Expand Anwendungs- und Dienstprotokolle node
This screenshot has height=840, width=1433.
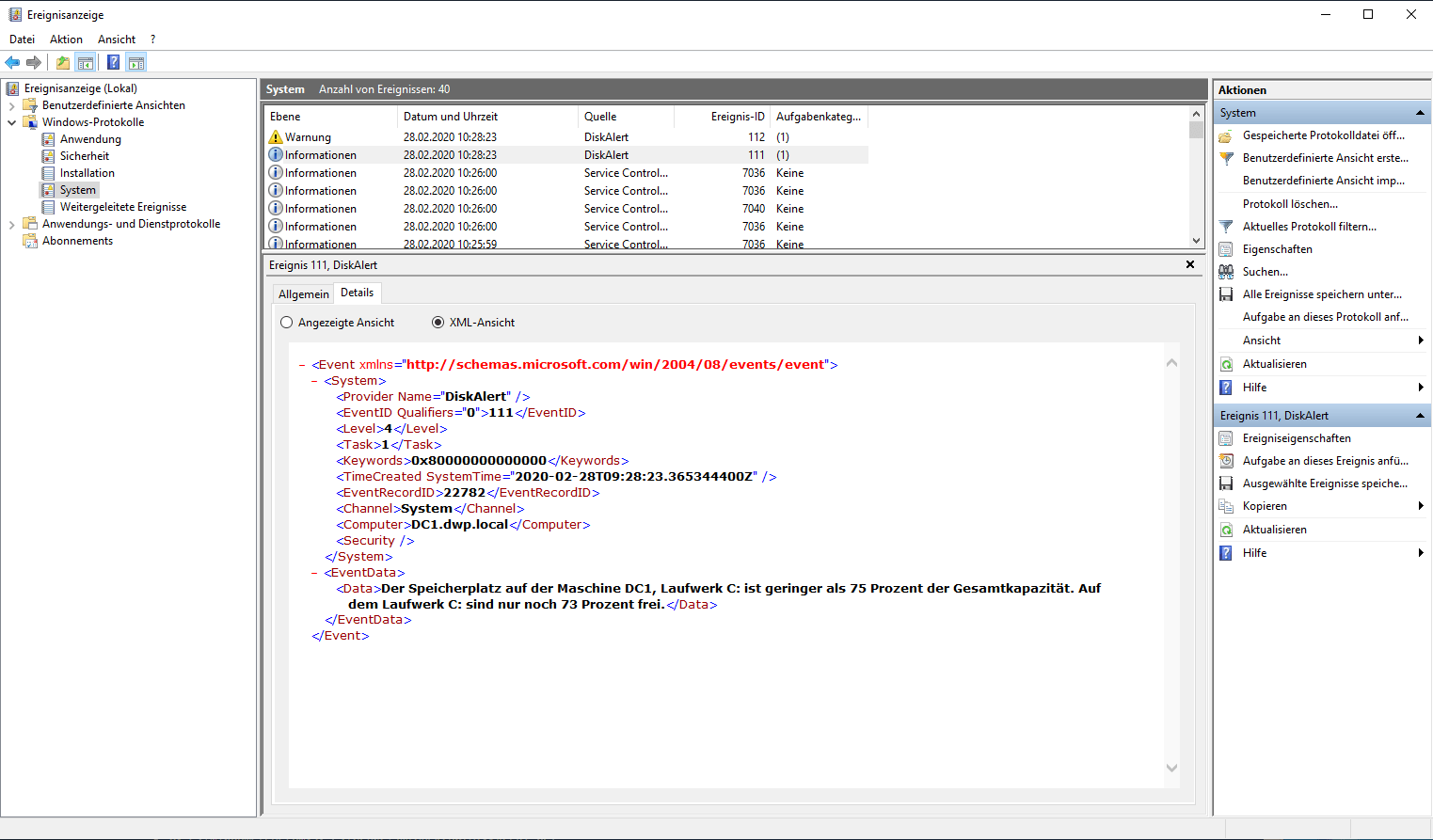pos(12,224)
